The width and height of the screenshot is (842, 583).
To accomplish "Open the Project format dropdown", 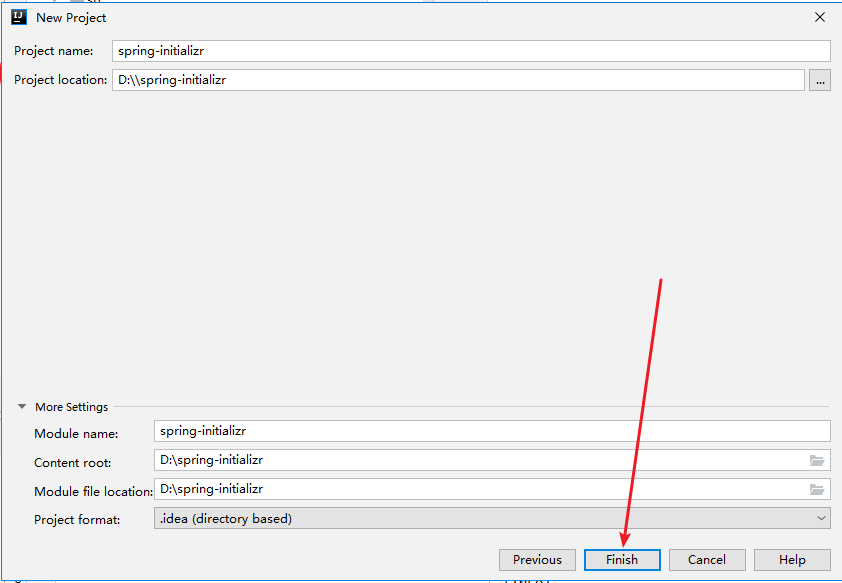I will click(x=492, y=519).
